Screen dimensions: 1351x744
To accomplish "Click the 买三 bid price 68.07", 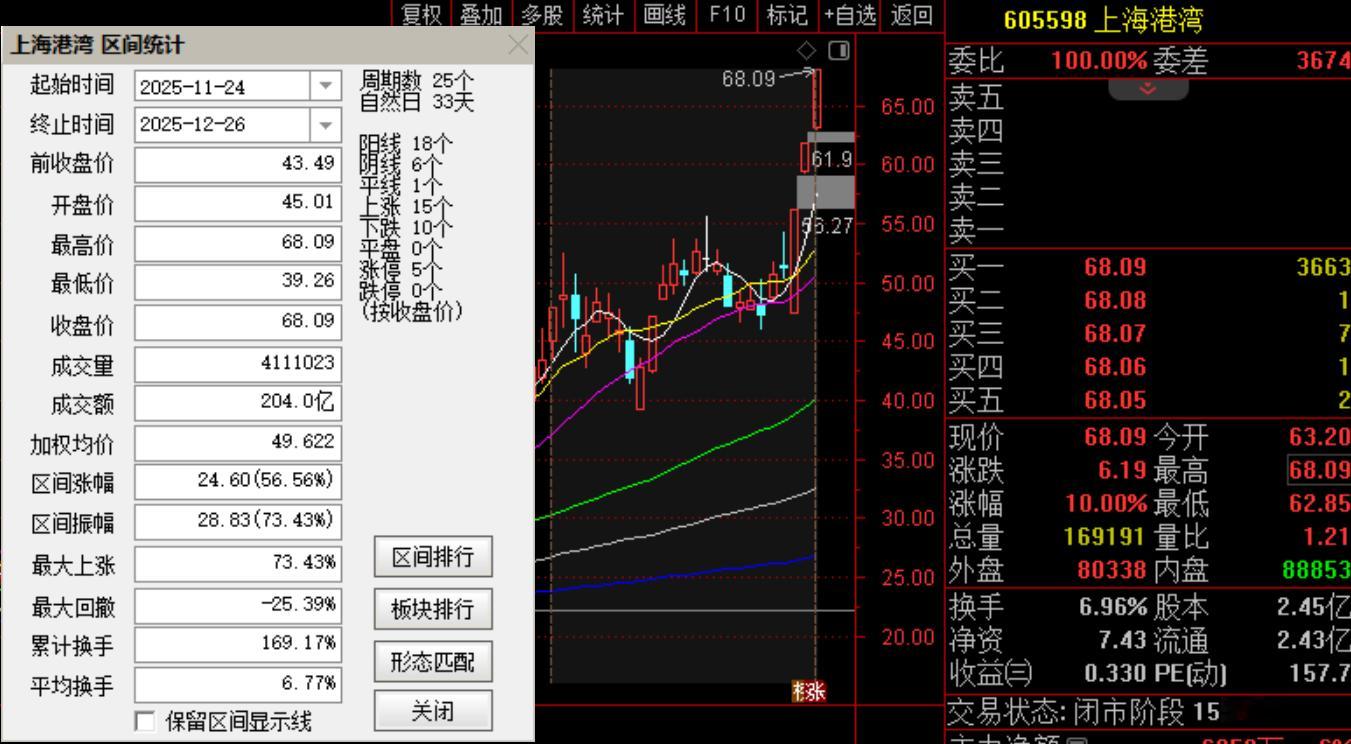I will pos(1115,333).
